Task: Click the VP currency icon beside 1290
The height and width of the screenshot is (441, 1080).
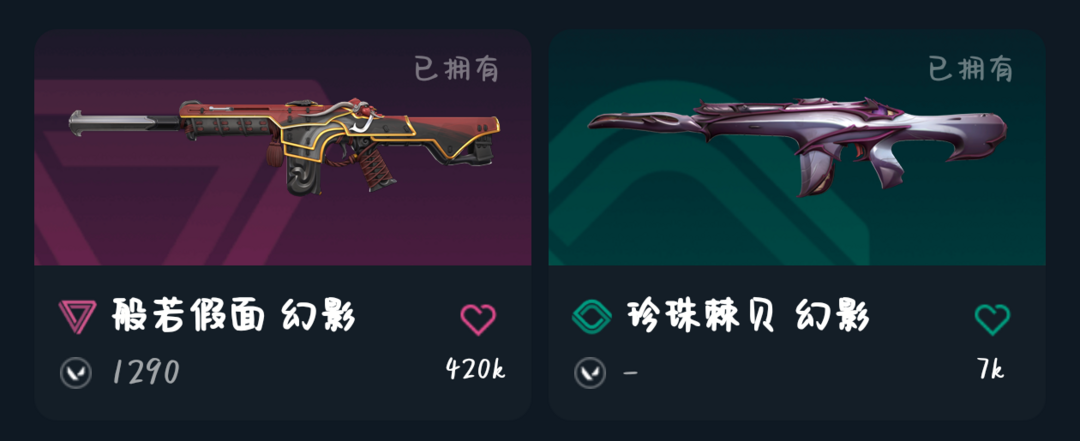Action: point(76,373)
